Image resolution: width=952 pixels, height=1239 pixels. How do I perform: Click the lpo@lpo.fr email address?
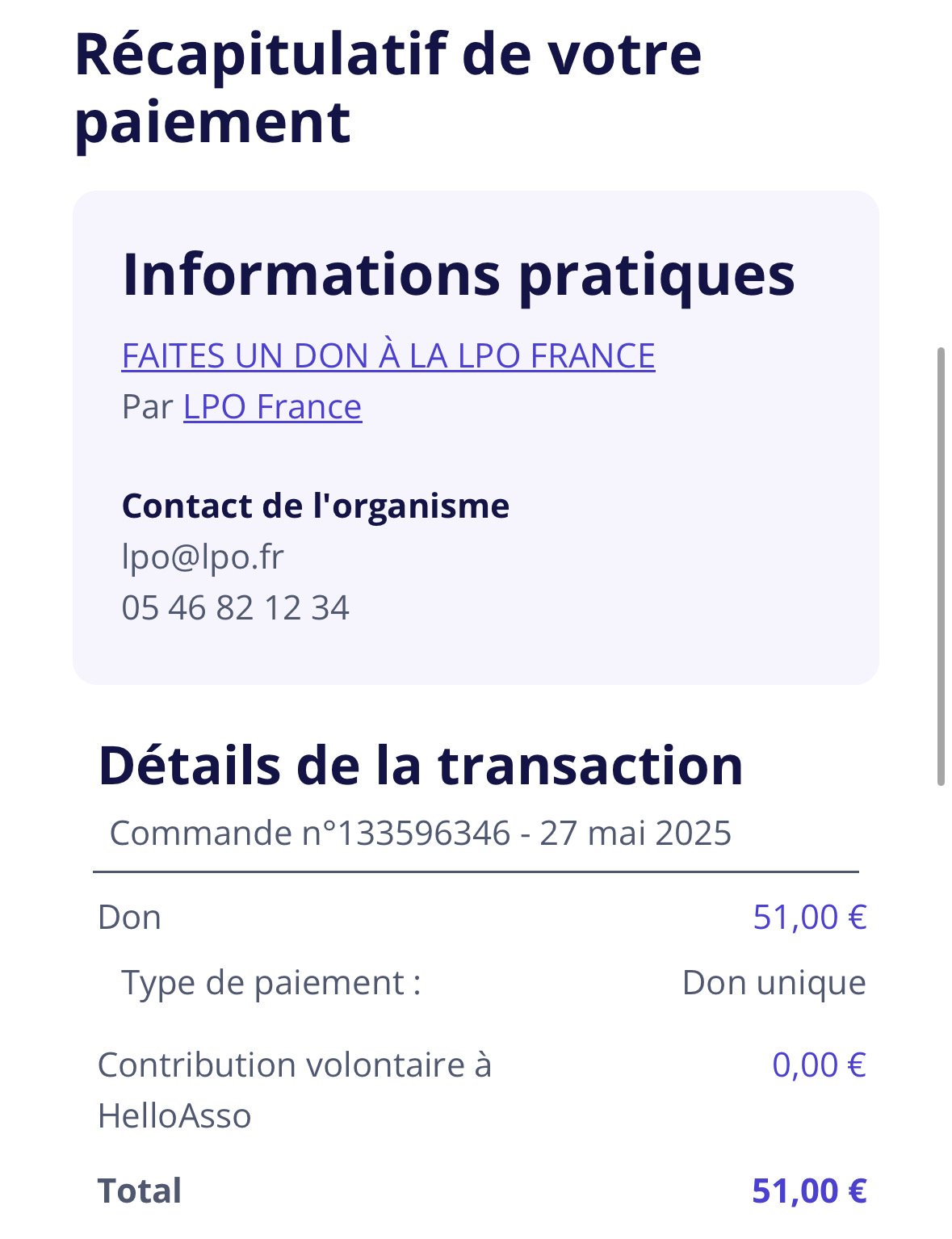(203, 556)
